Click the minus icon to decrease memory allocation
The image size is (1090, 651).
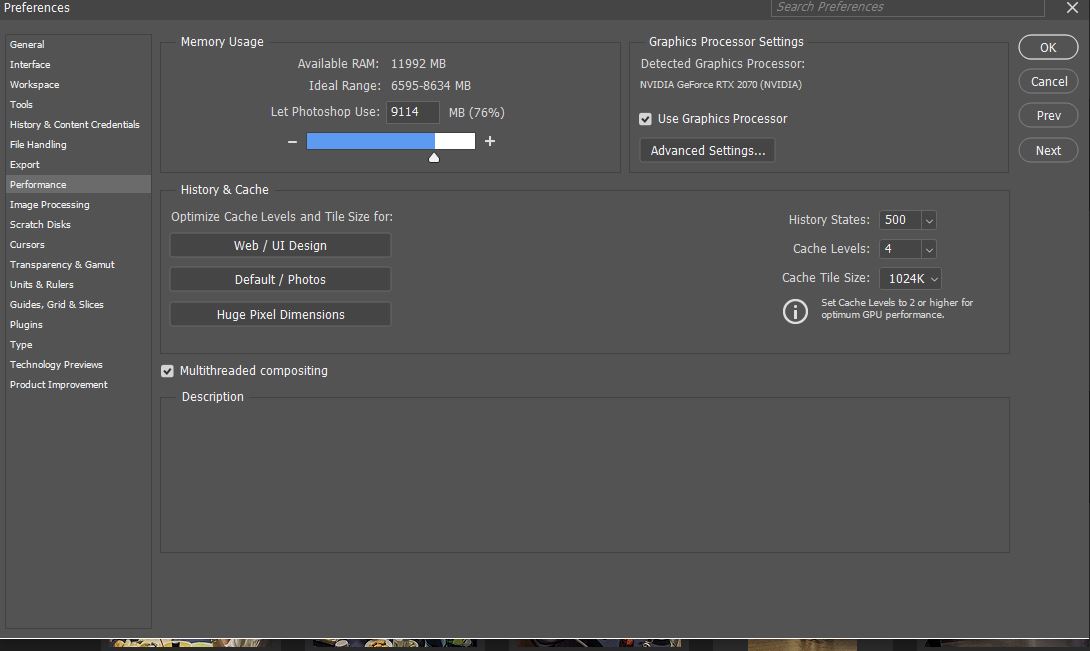[x=291, y=141]
